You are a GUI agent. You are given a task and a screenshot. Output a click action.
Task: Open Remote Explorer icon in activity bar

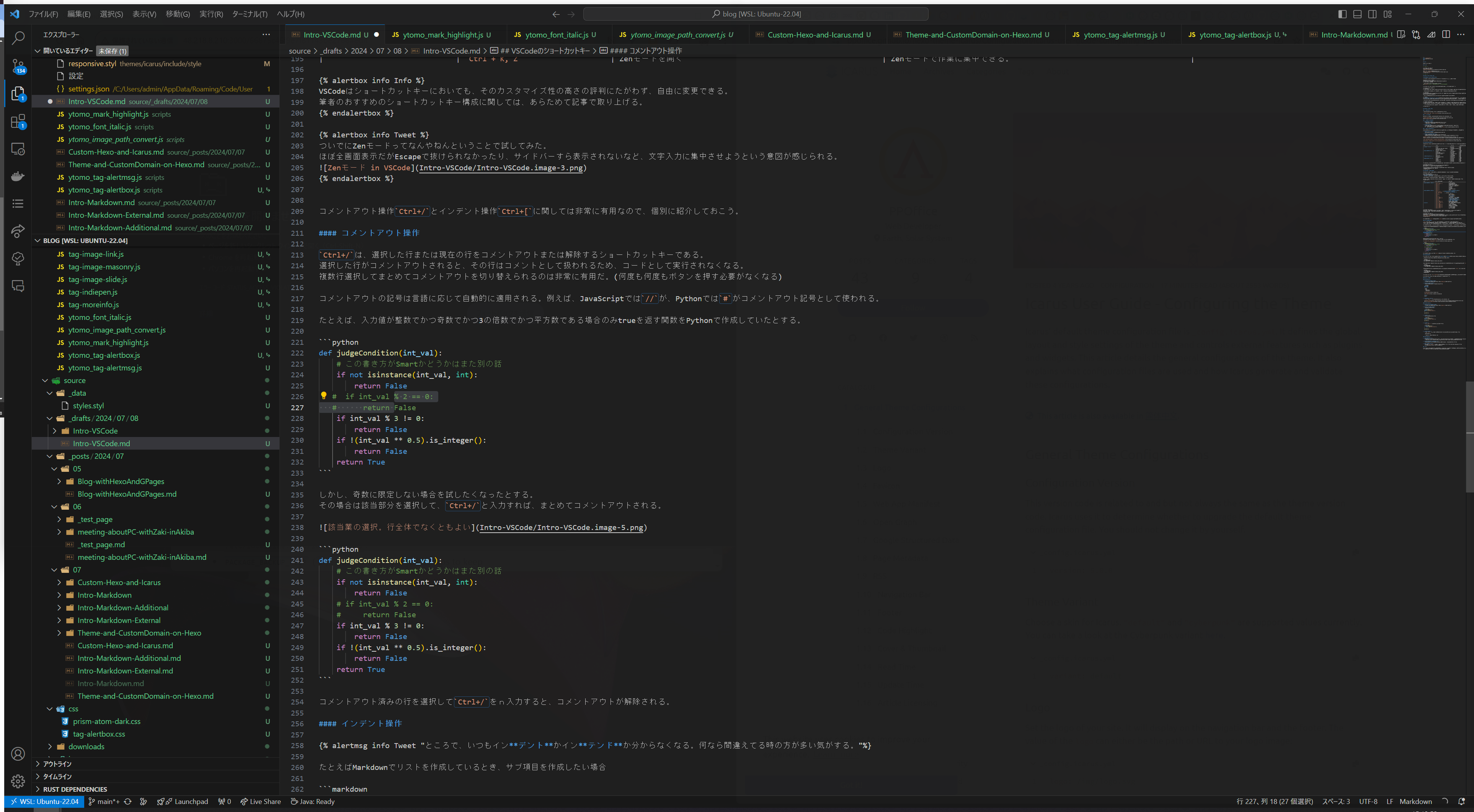18,149
